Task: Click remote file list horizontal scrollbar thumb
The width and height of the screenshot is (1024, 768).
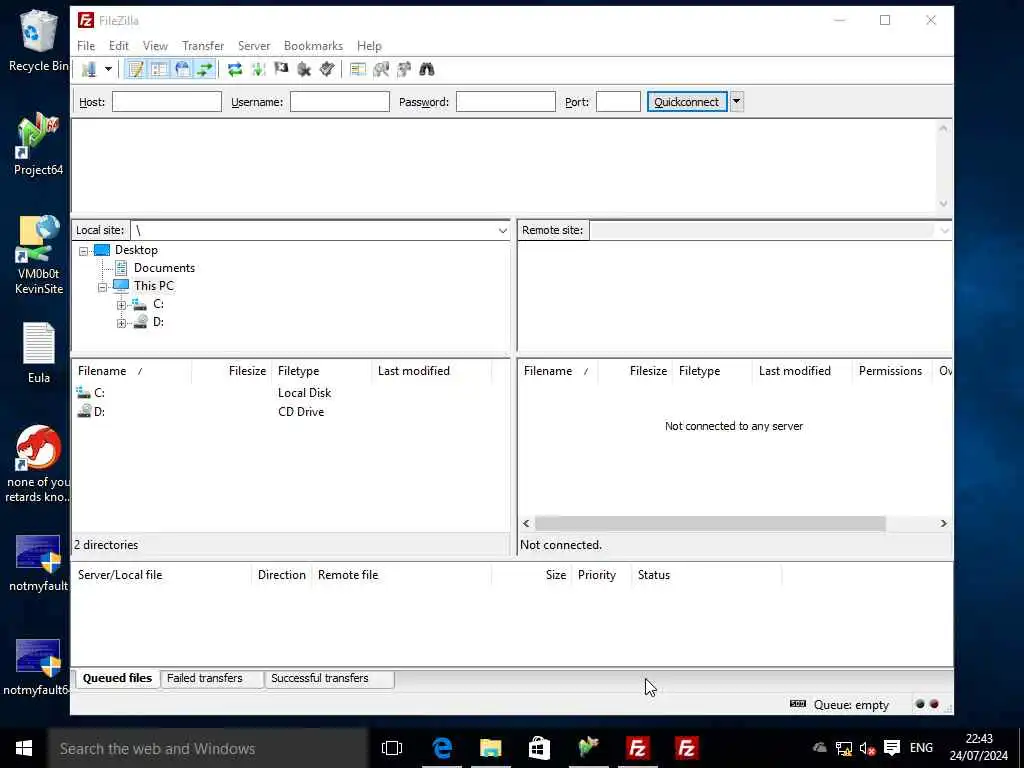Action: click(710, 523)
